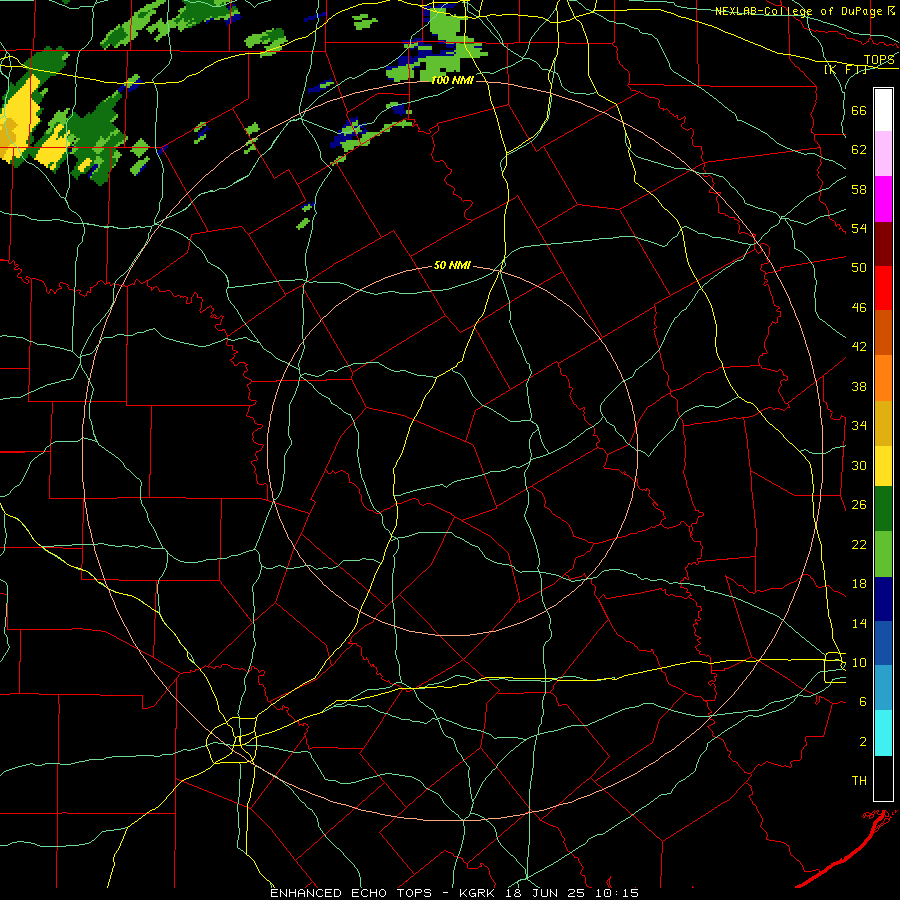Click the "62" scale value

pos(859,149)
